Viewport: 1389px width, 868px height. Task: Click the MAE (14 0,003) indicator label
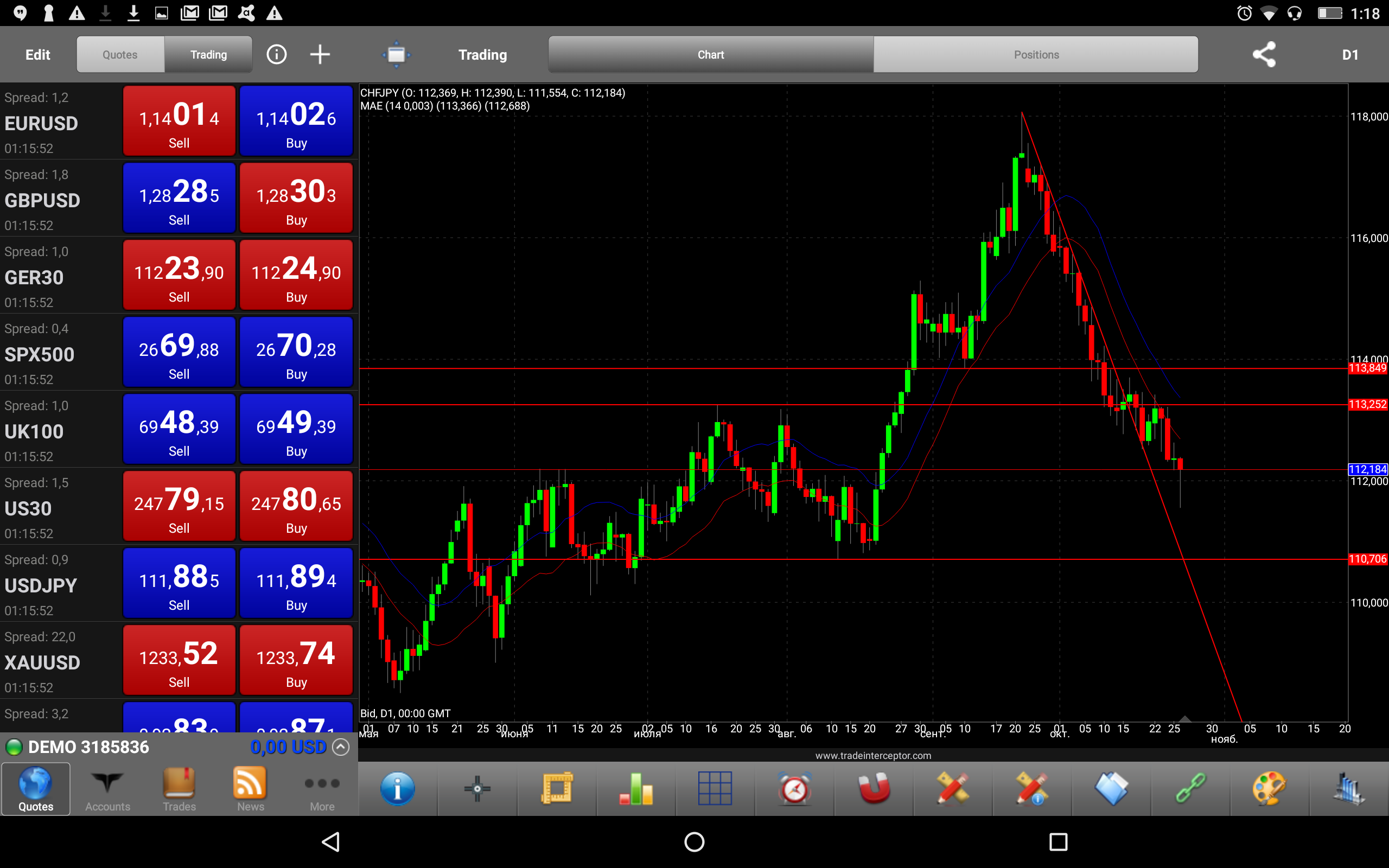445,106
